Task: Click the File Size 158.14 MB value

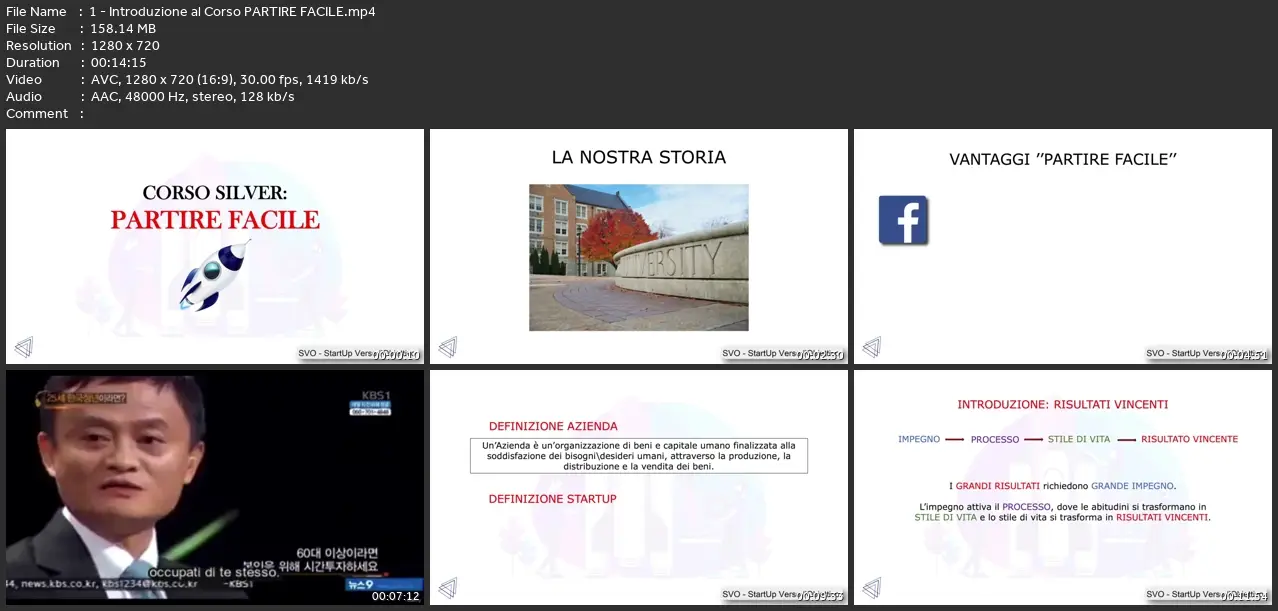Action: pos(123,28)
